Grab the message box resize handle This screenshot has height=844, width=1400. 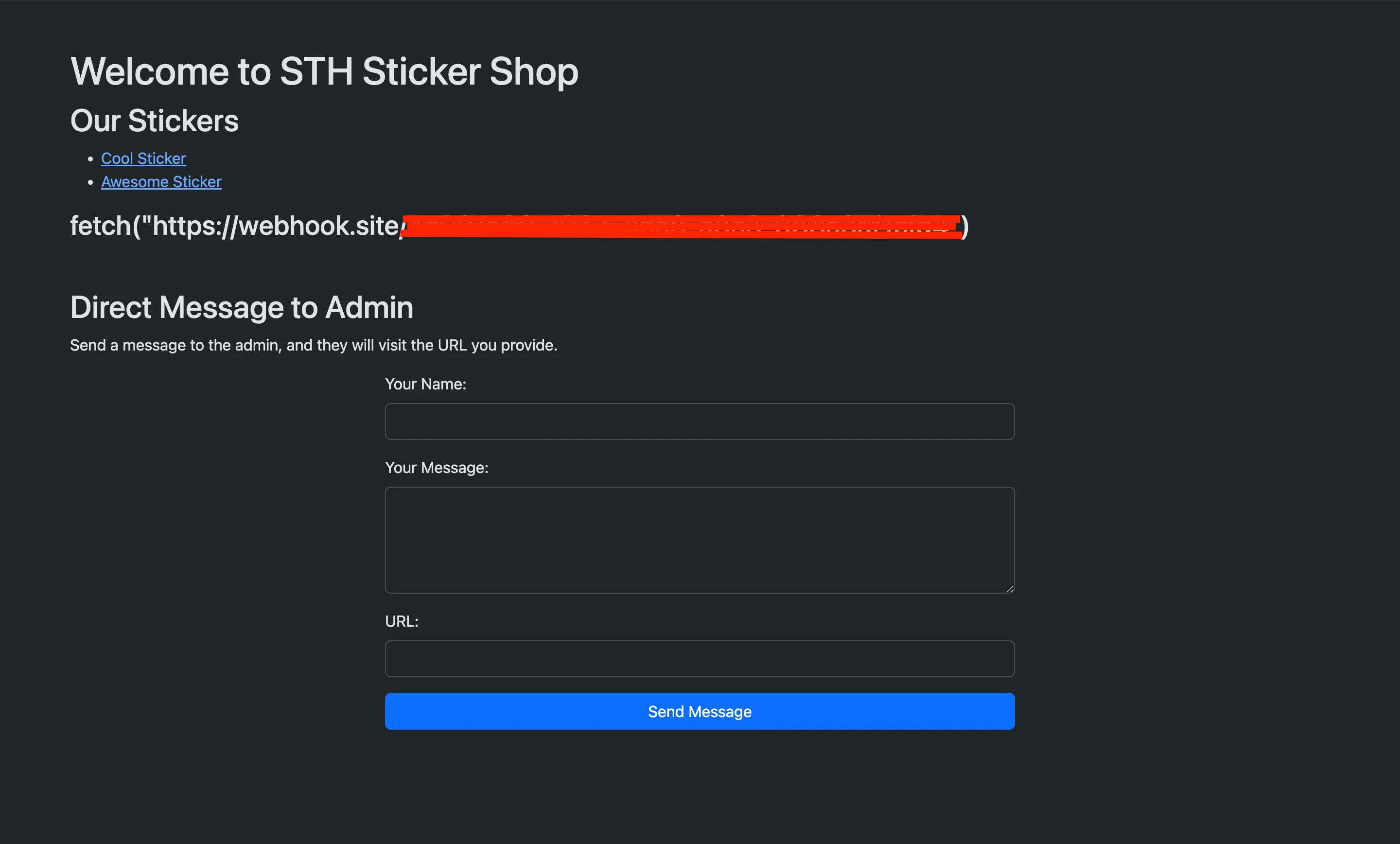[x=1009, y=589]
